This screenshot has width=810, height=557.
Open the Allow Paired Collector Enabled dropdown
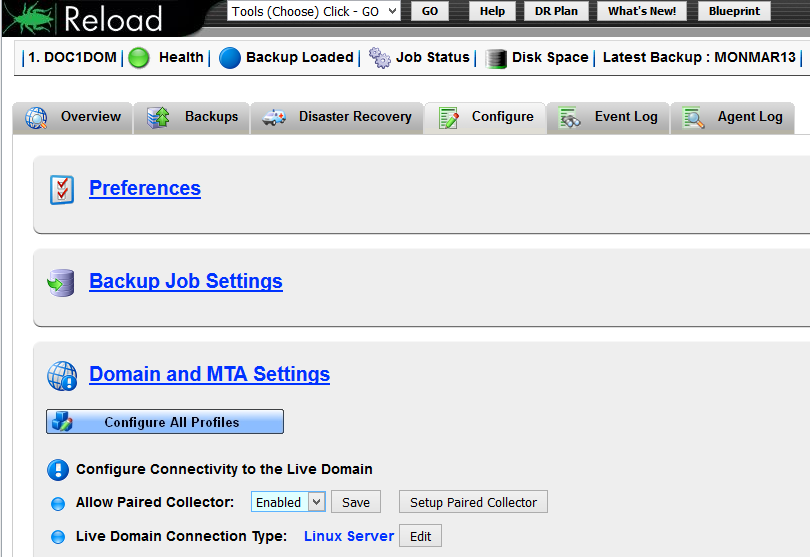tap(288, 502)
